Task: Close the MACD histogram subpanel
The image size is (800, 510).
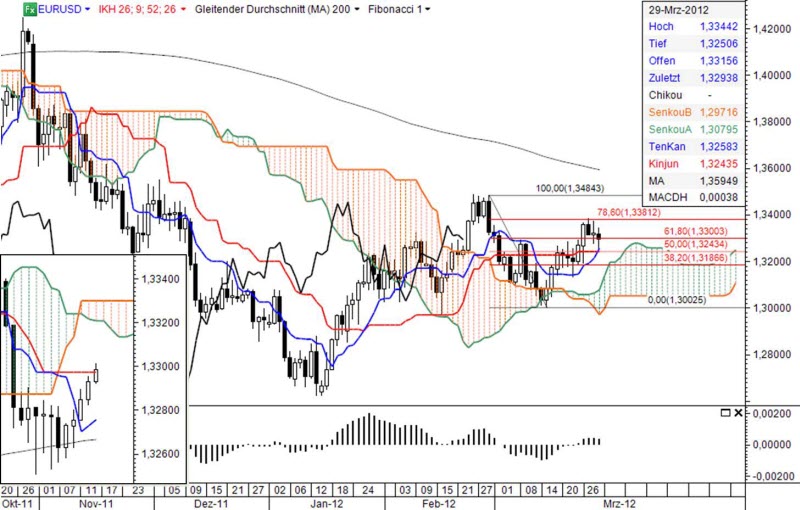Action: [738, 413]
